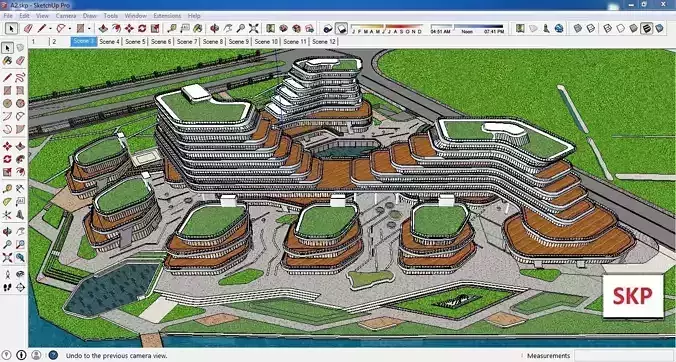This screenshot has width=676, height=362.
Task: Activate the Polygon tool
Action: coord(20,103)
